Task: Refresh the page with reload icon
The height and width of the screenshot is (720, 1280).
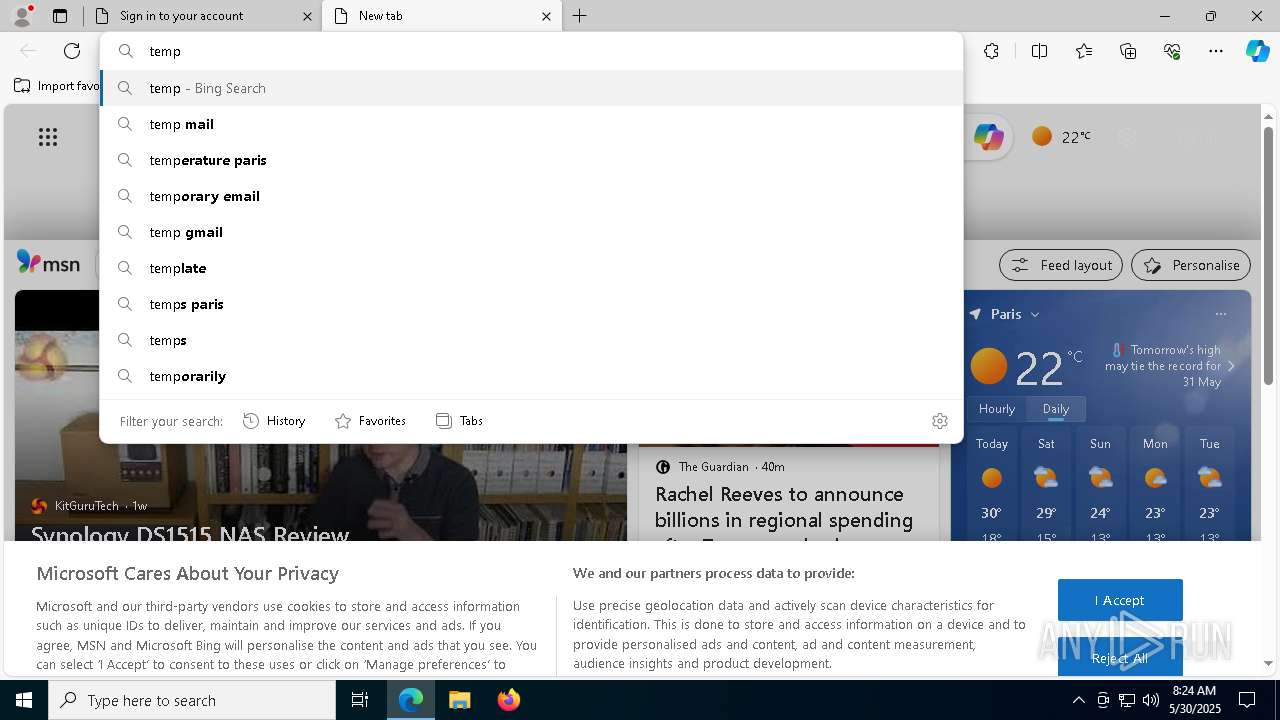Action: pyautogui.click(x=72, y=51)
